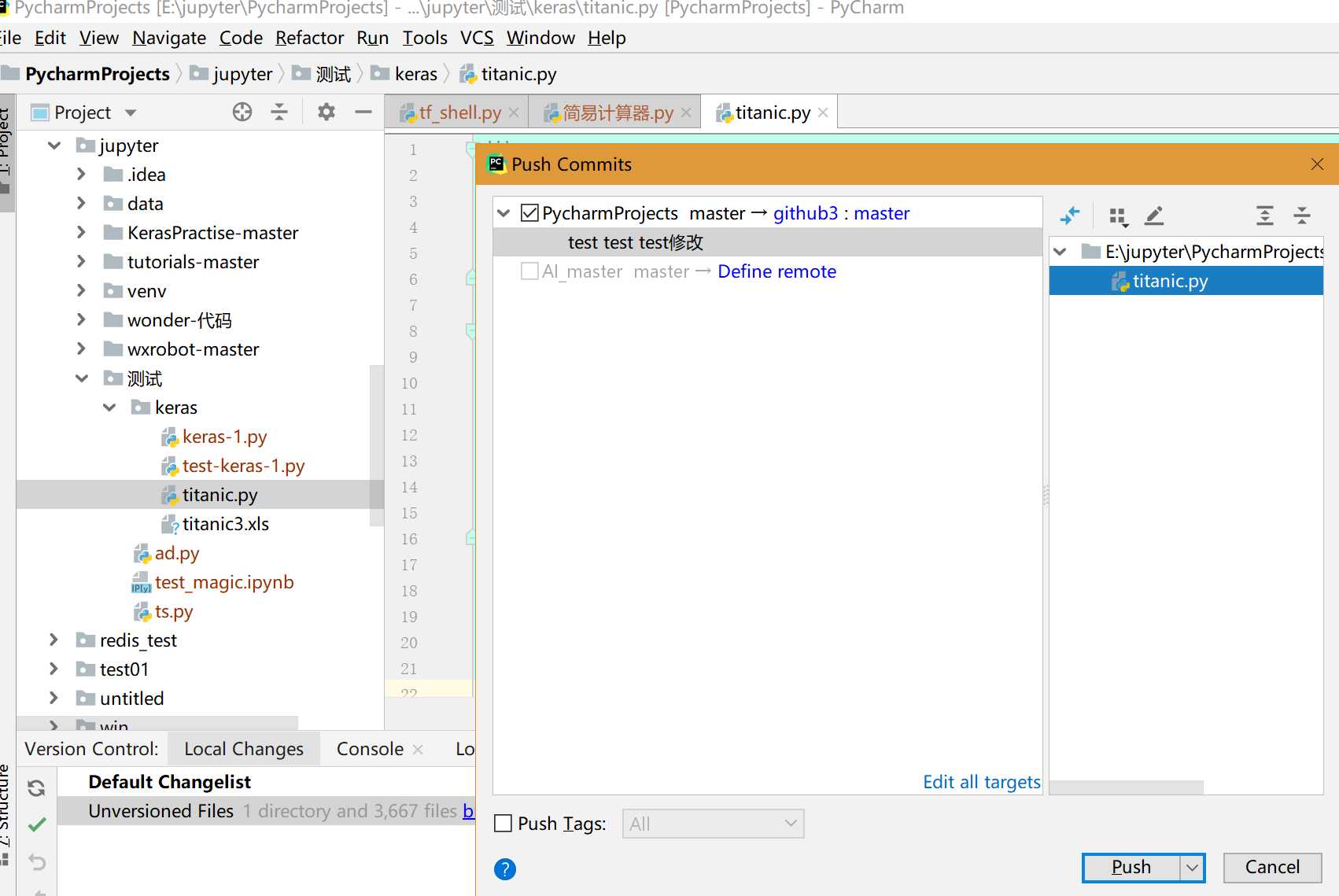Viewport: 1339px width, 896px height.
Task: Open the Tools menu
Action: click(x=425, y=38)
